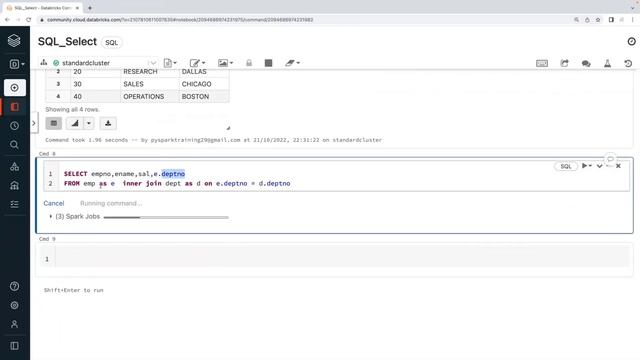640x360 pixels.
Task: Go back in browser
Action: [7, 20]
